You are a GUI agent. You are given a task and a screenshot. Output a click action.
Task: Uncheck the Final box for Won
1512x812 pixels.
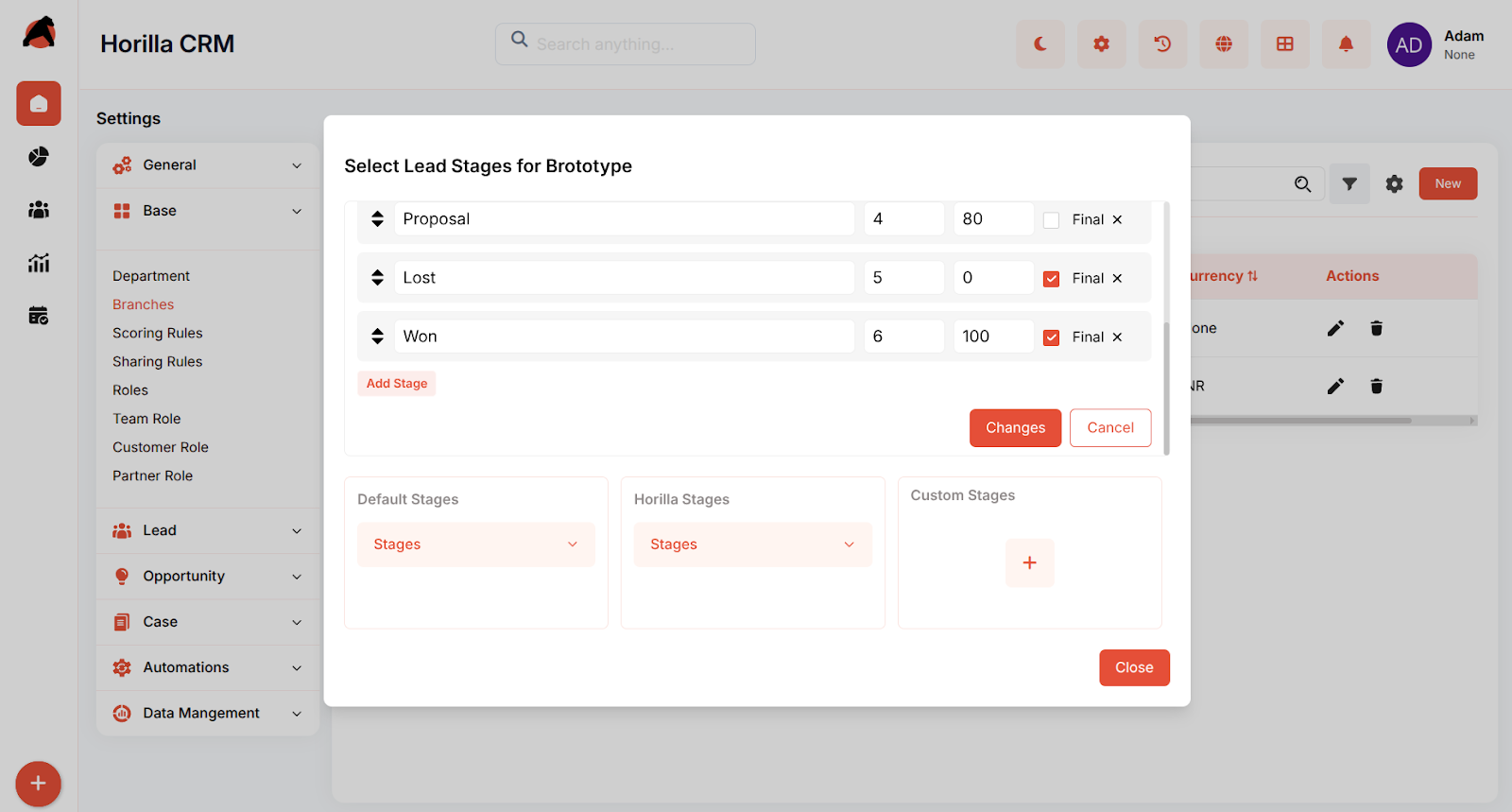(x=1051, y=337)
